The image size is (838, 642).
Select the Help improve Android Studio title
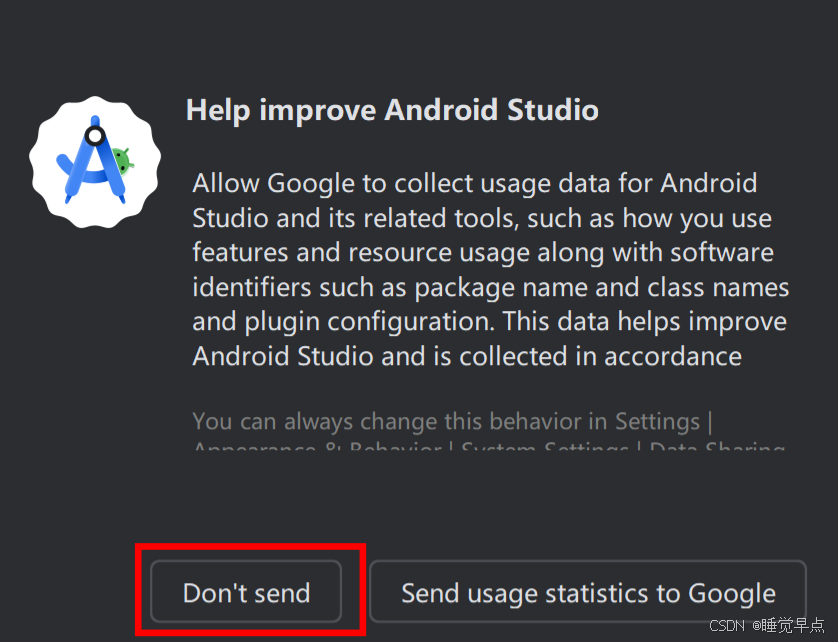click(x=392, y=110)
